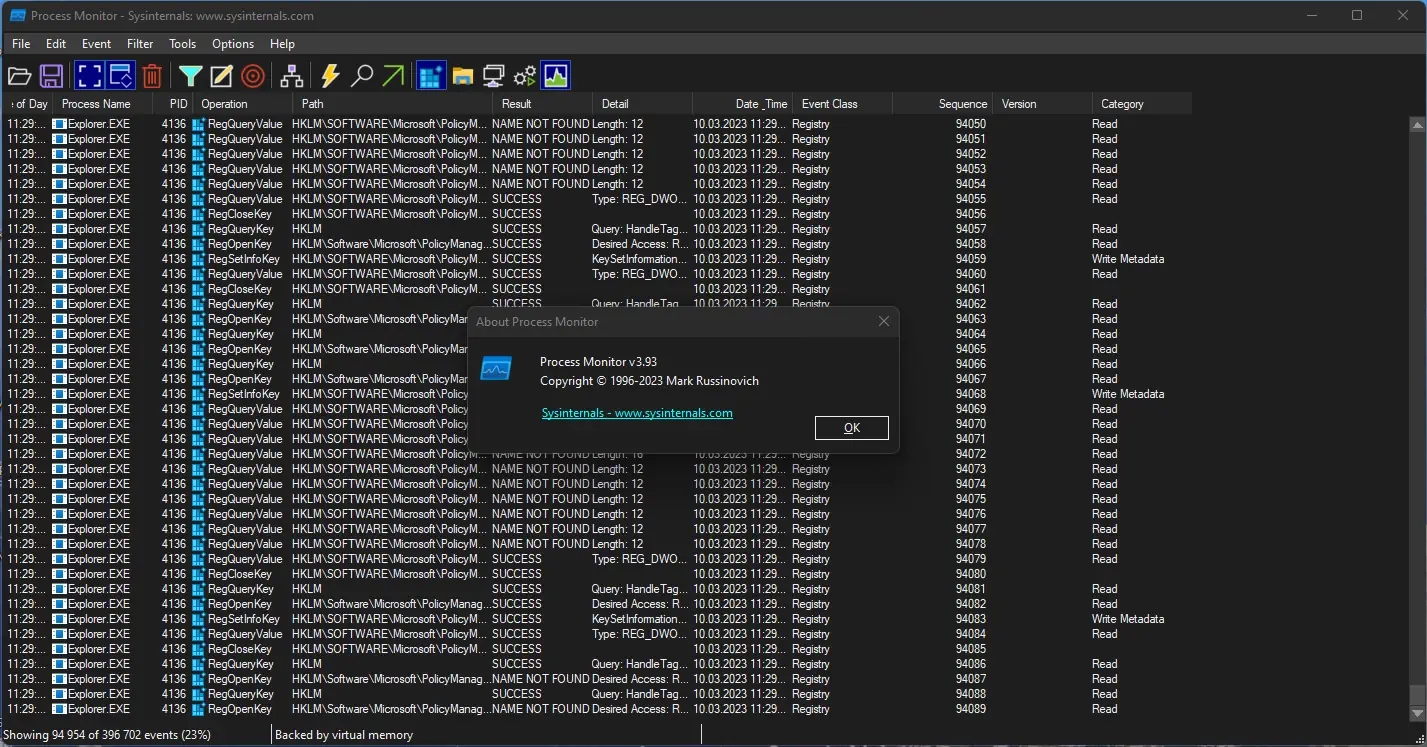The image size is (1427, 747).
Task: Toggle Show Registry Activity
Action: coord(431,76)
